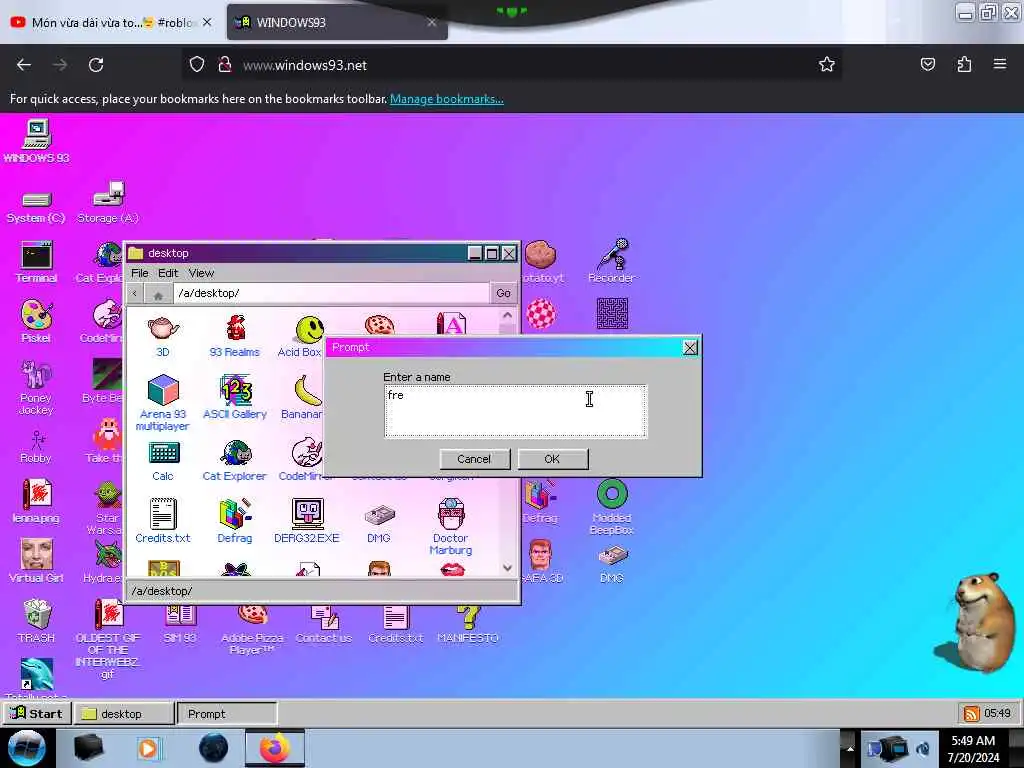Open browser extensions puzzle icon
This screenshot has height=768, width=1024.
964,64
